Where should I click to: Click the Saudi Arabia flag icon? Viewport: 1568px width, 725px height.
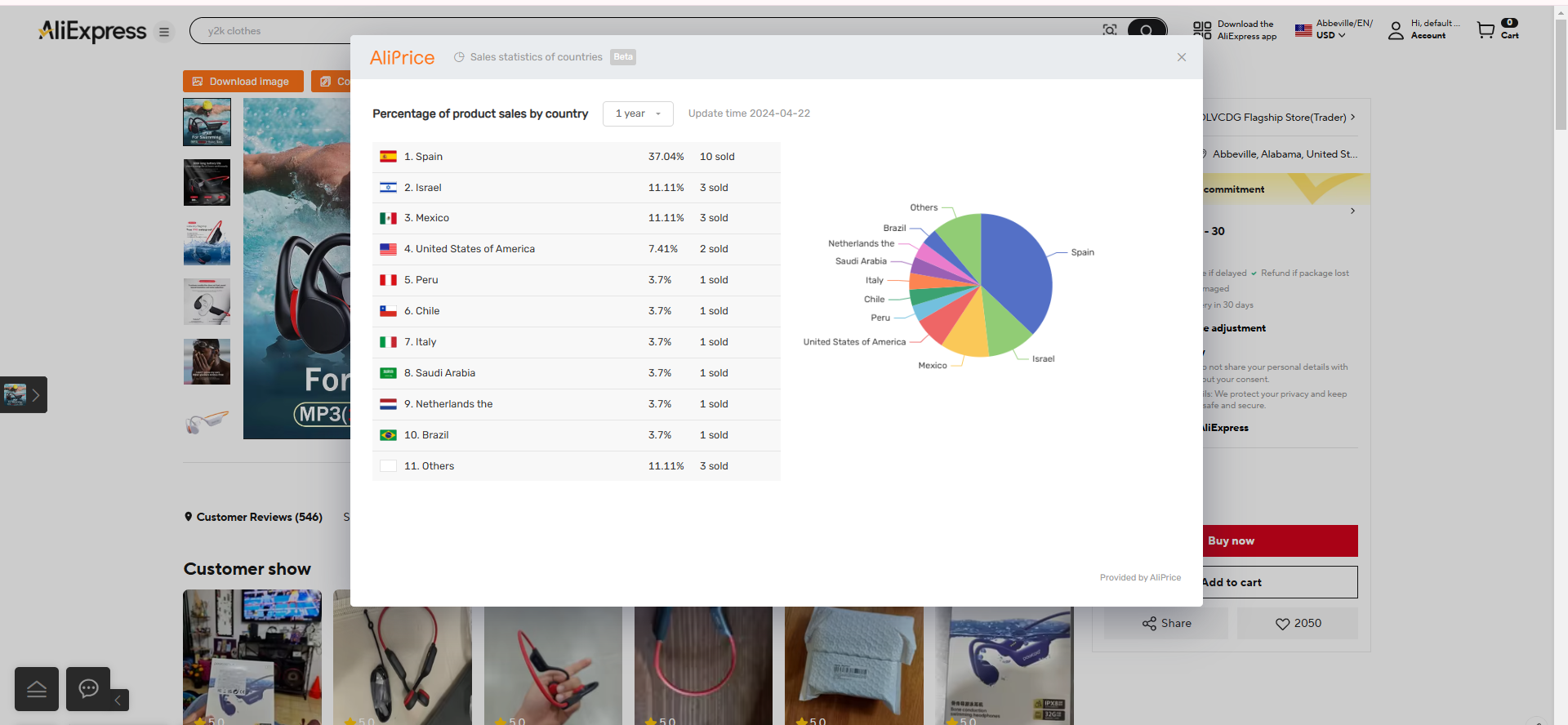click(388, 373)
